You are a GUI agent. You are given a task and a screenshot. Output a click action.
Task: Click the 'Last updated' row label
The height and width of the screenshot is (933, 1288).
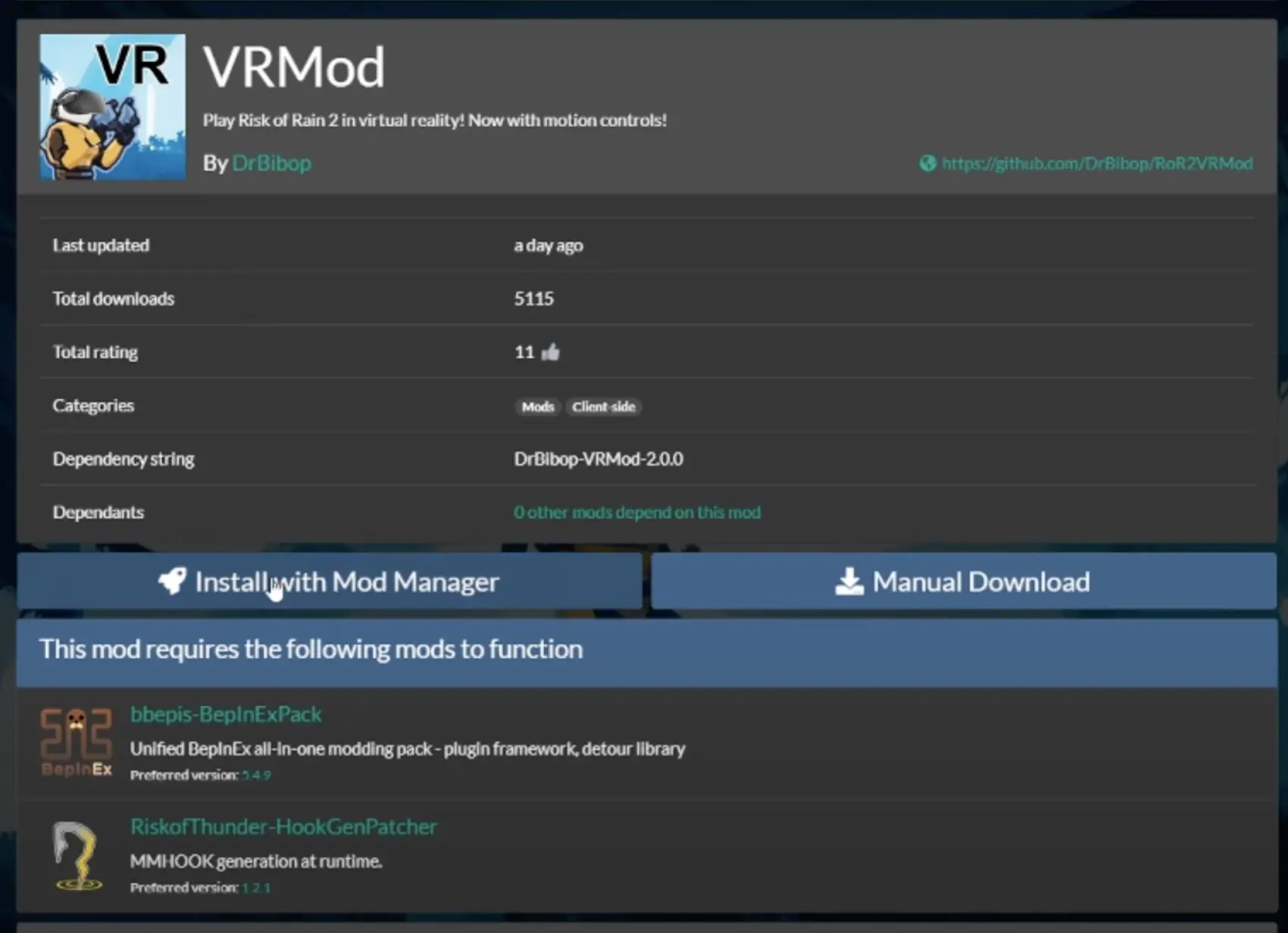[101, 245]
